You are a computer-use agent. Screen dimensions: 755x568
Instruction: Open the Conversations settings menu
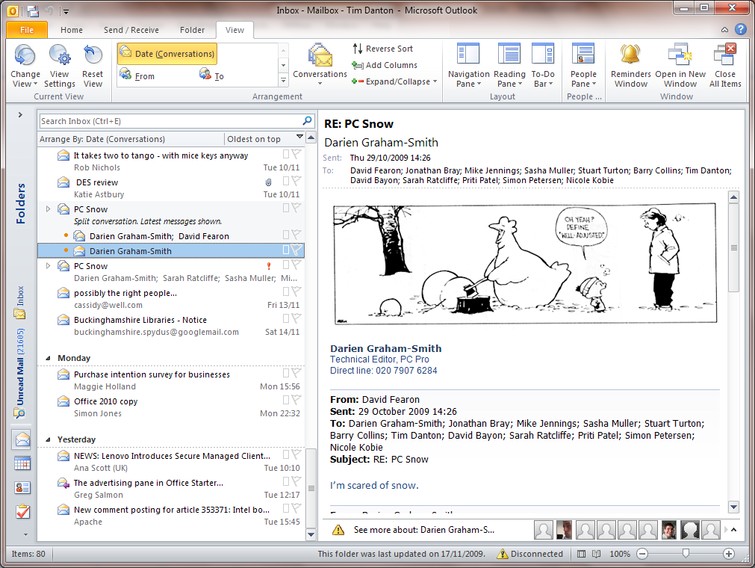click(x=320, y=66)
